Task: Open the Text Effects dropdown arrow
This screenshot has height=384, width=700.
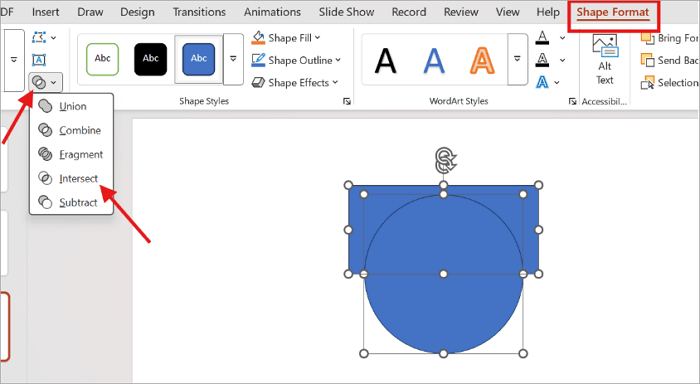Action: click(x=557, y=83)
